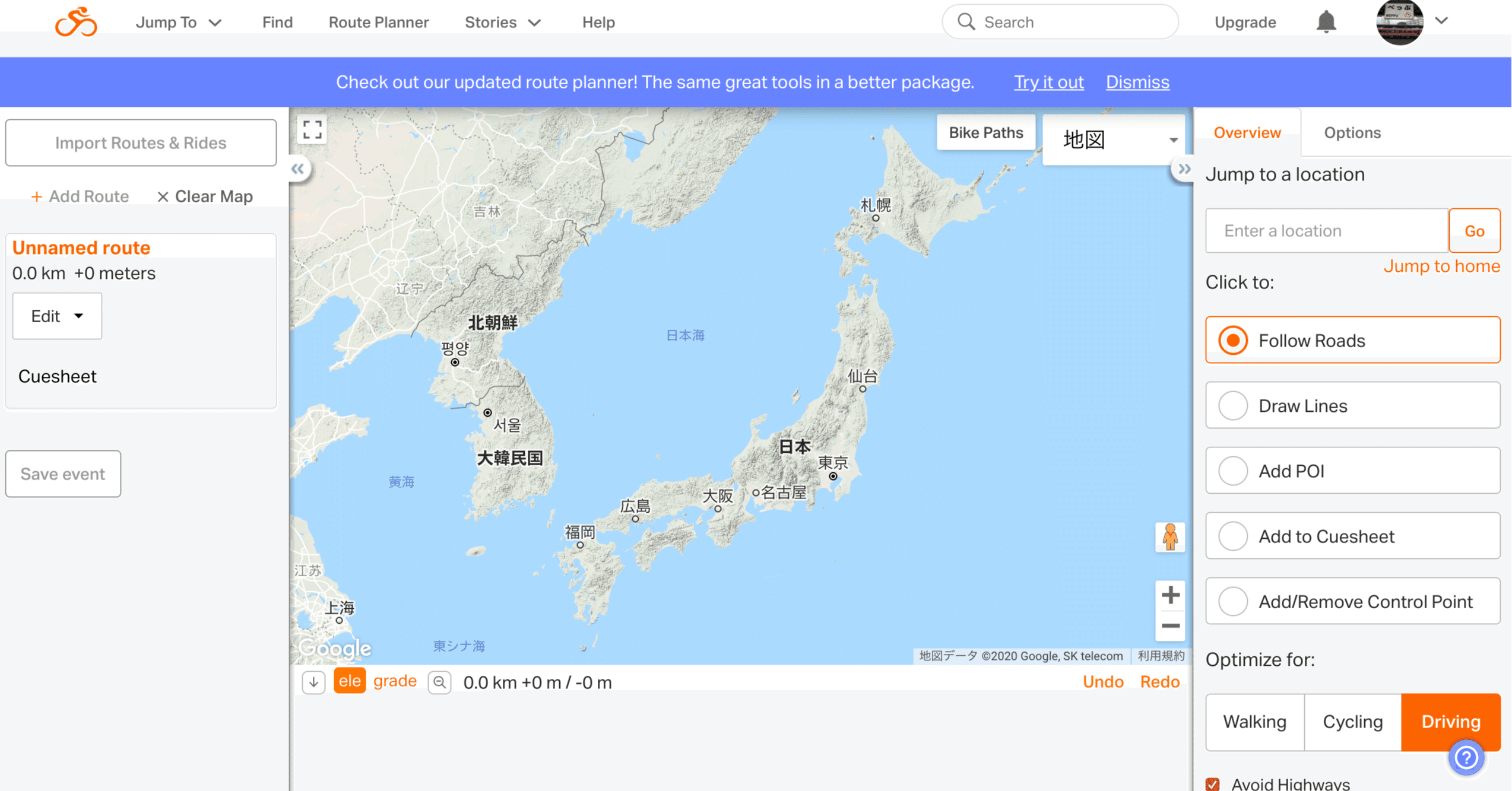Open the Cuesheet section
The height and width of the screenshot is (791, 1512).
click(x=57, y=376)
